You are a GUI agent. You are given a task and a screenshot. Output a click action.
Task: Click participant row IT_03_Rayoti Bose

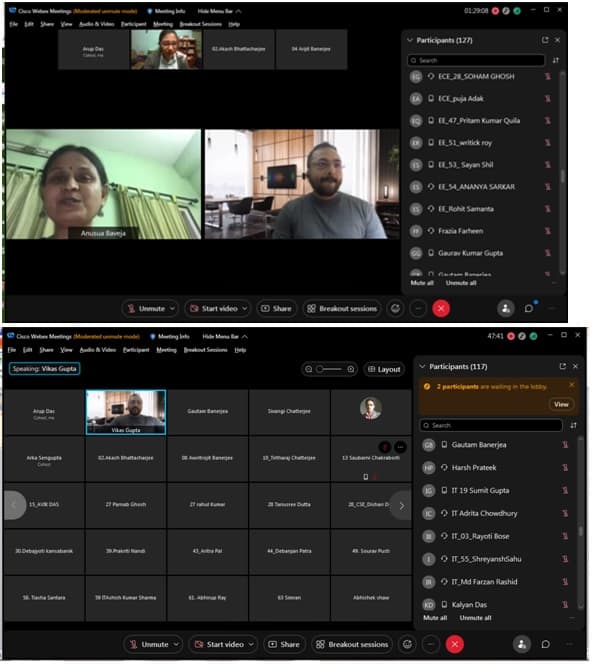click(496, 536)
